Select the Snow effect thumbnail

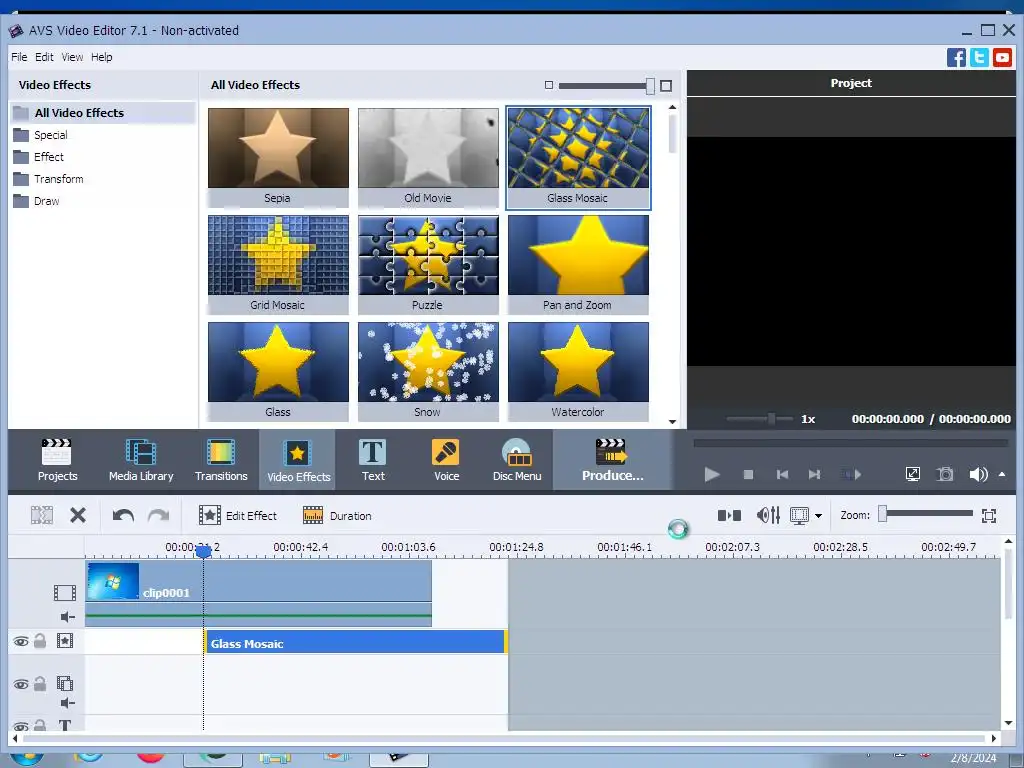point(428,371)
